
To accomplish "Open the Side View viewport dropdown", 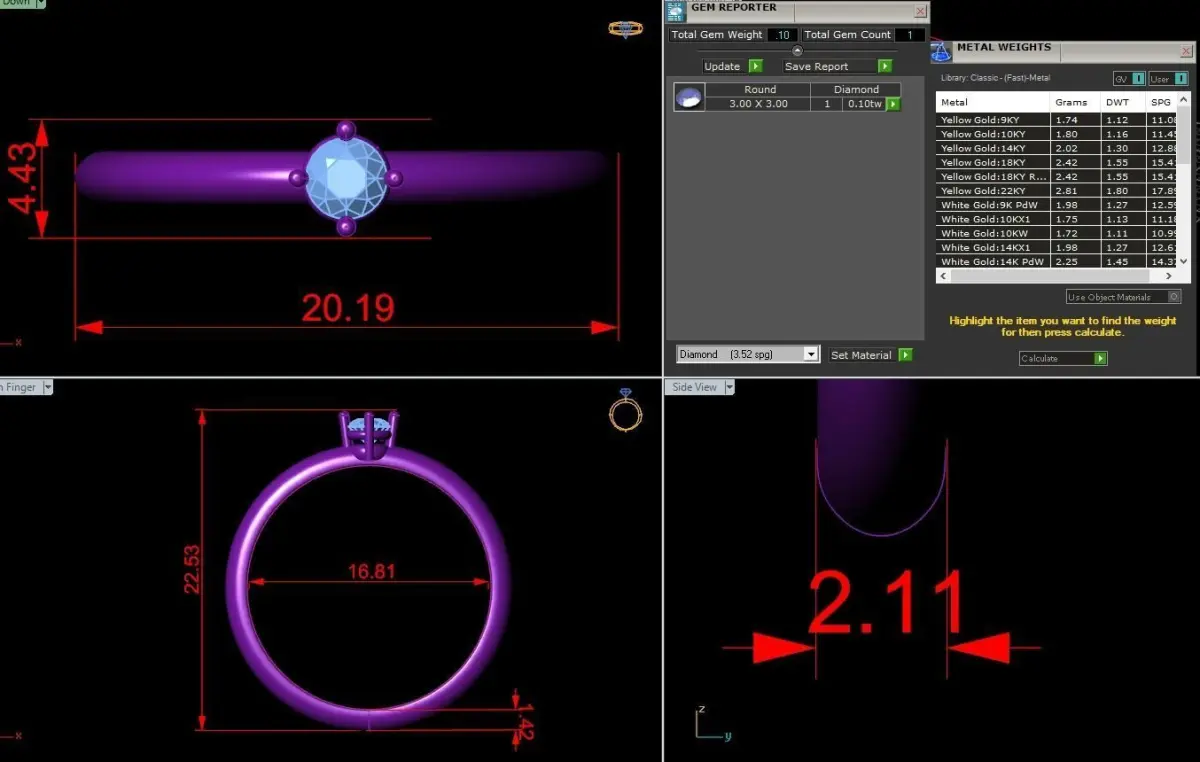I will tap(729, 387).
